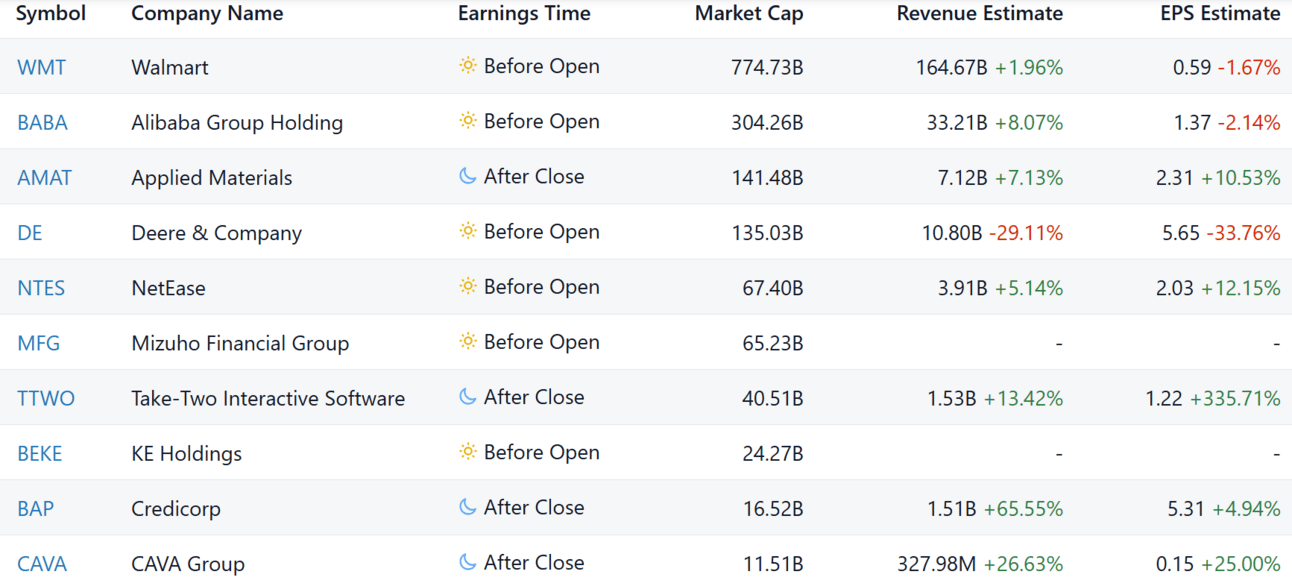The image size is (1292, 586).
Task: Open the CAVA ticker link
Action: tap(42, 563)
